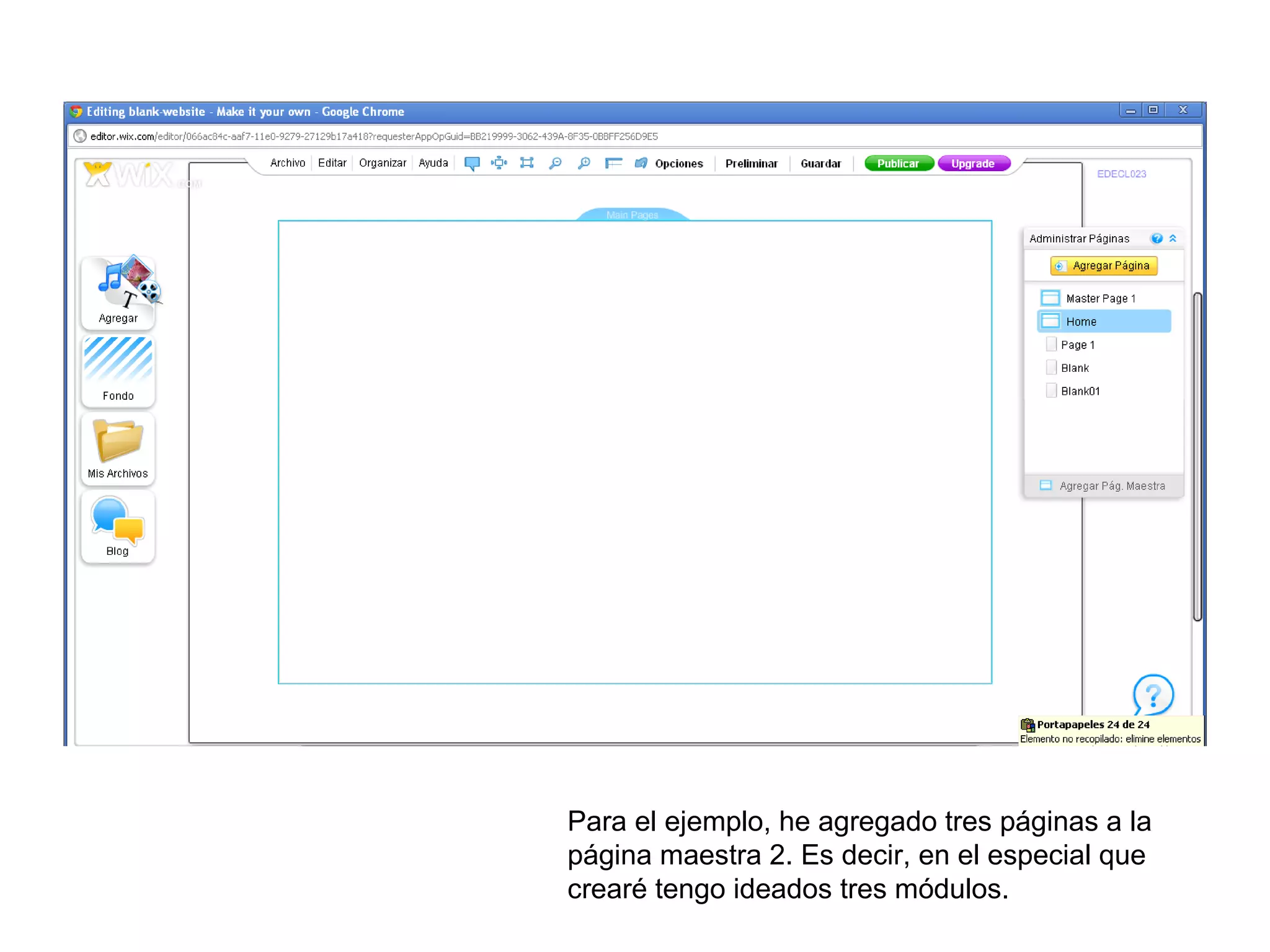Zoom in with the plus magnifier
This screenshot has width=1270, height=952.
(584, 163)
